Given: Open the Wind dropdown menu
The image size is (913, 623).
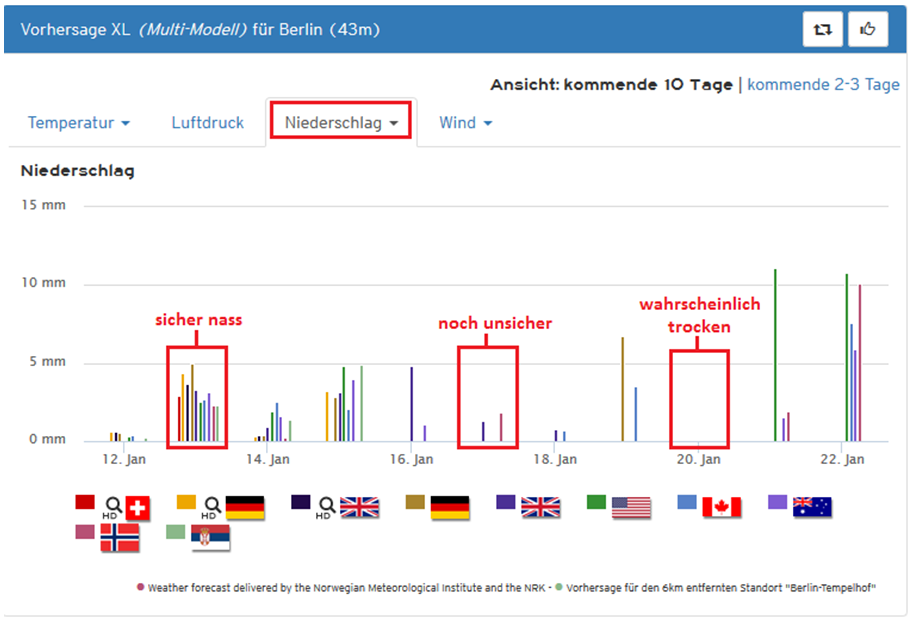Looking at the screenshot, I should 465,123.
